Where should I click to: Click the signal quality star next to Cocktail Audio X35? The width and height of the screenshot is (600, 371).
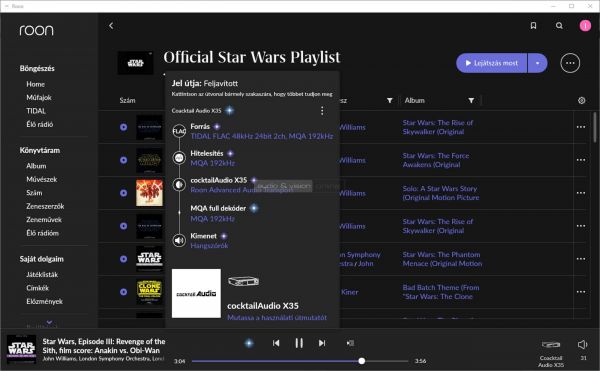[x=229, y=111]
